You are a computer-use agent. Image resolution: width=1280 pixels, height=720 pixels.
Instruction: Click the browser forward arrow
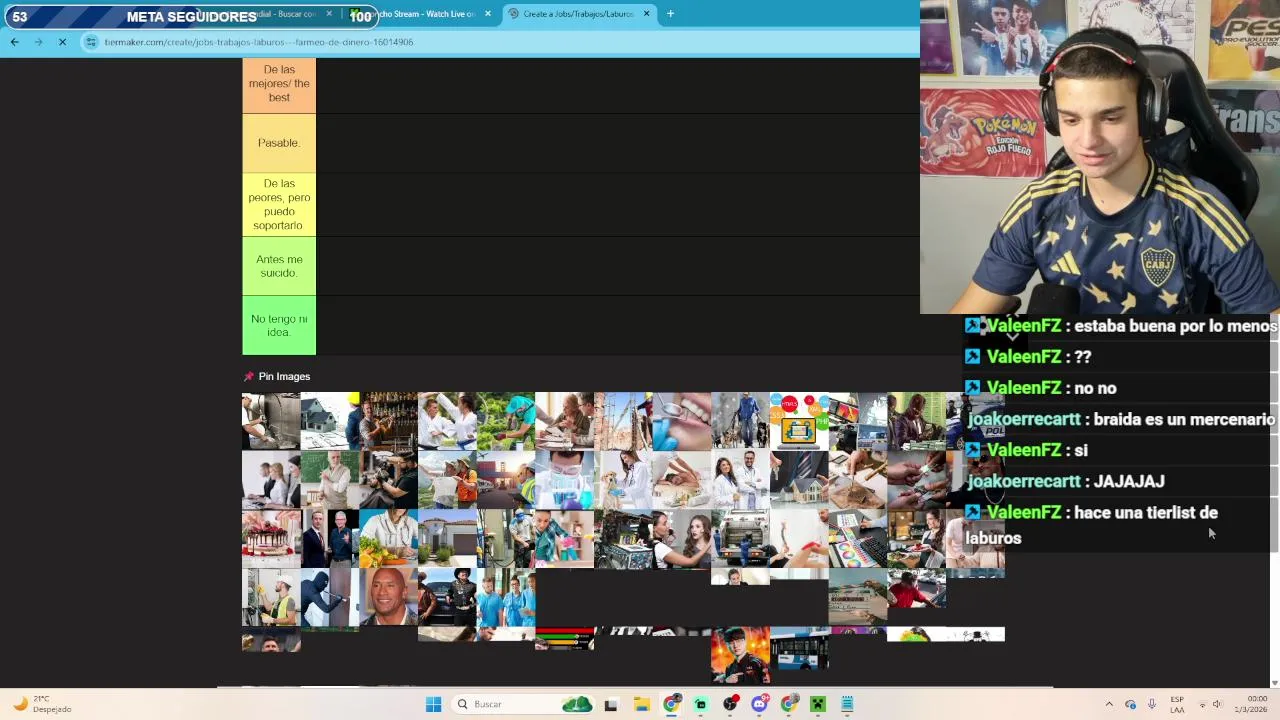pos(38,42)
